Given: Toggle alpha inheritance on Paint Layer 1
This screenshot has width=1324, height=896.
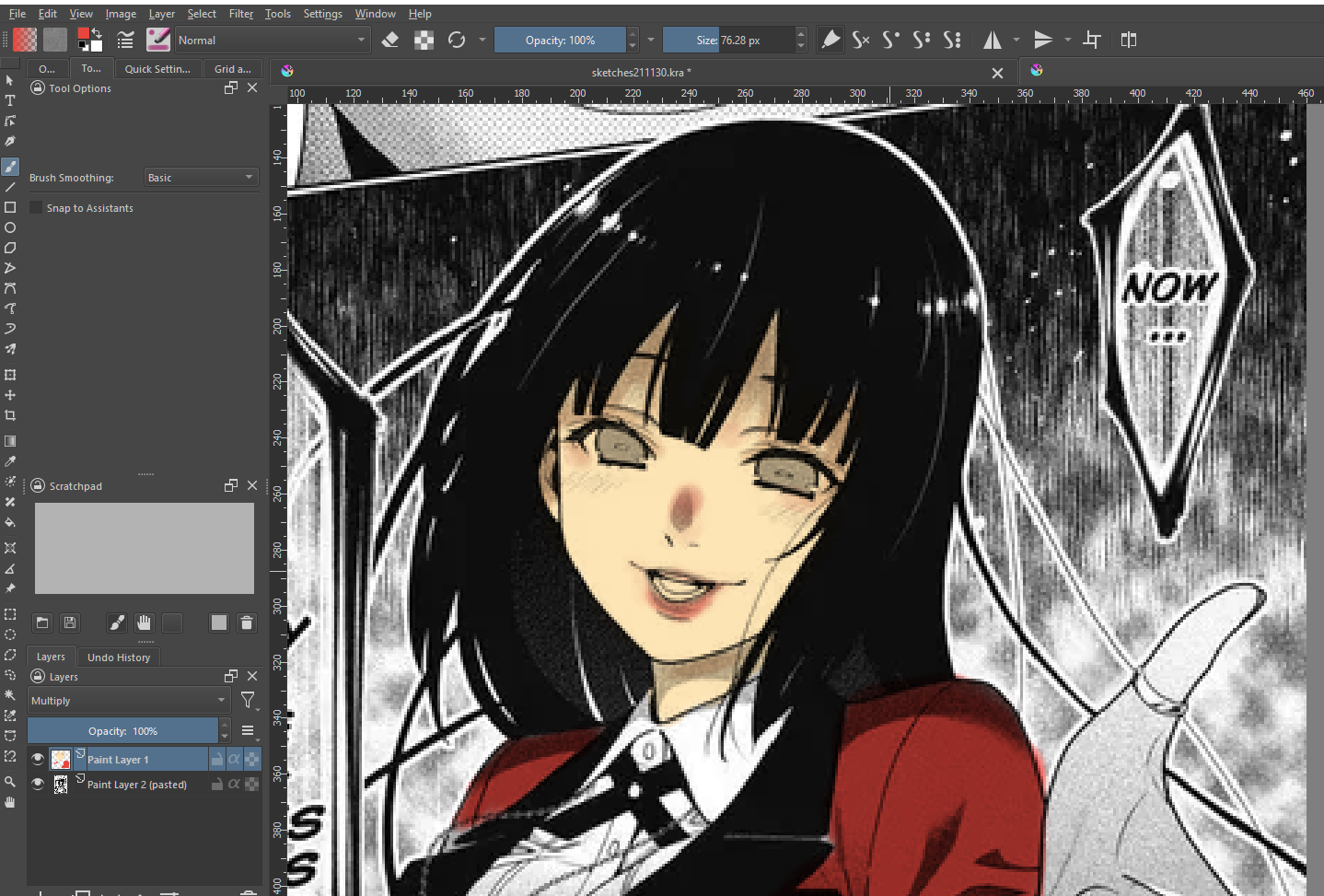Looking at the screenshot, I should tap(234, 759).
